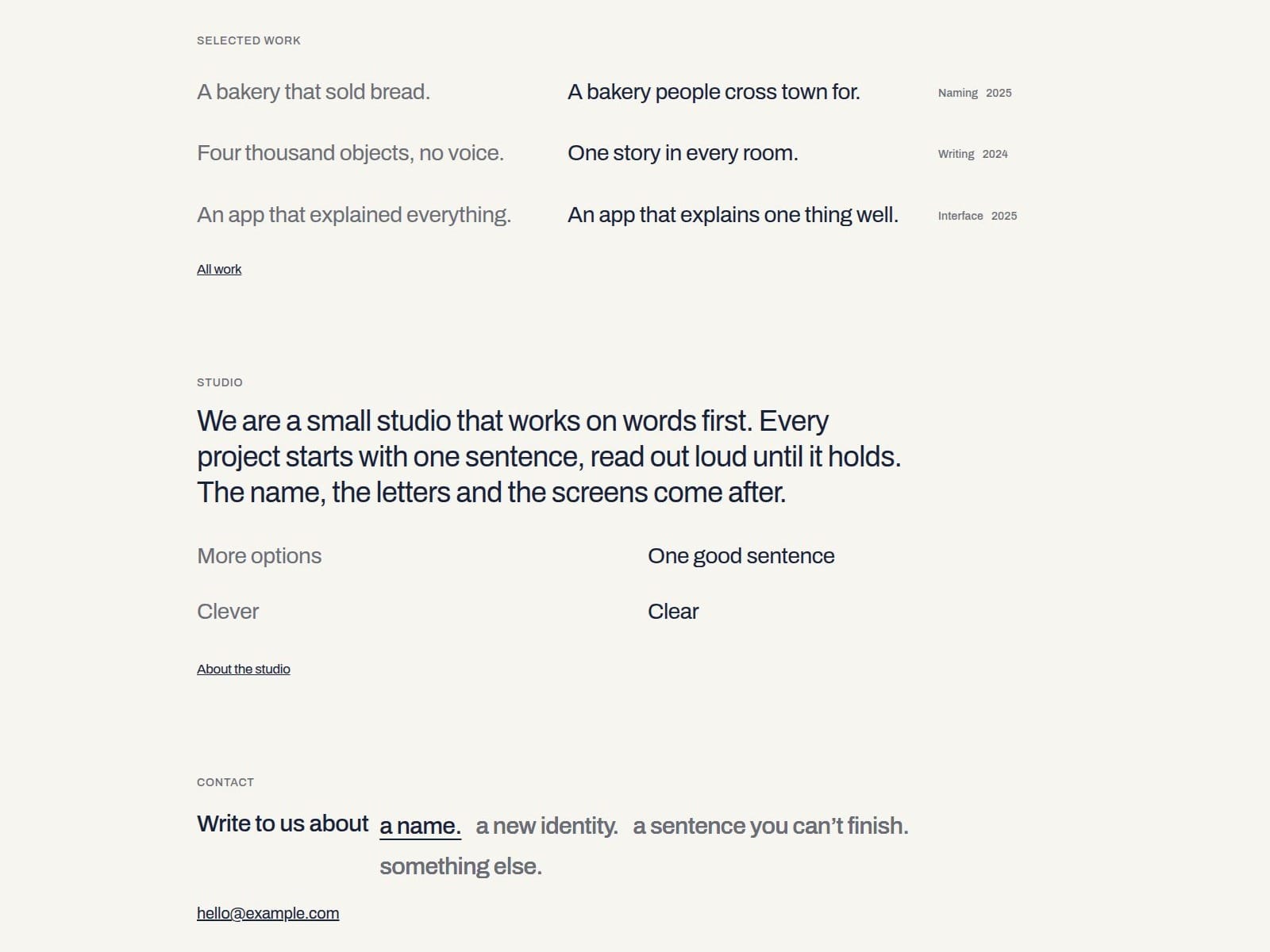Select the "something else." contact topic

tap(460, 866)
